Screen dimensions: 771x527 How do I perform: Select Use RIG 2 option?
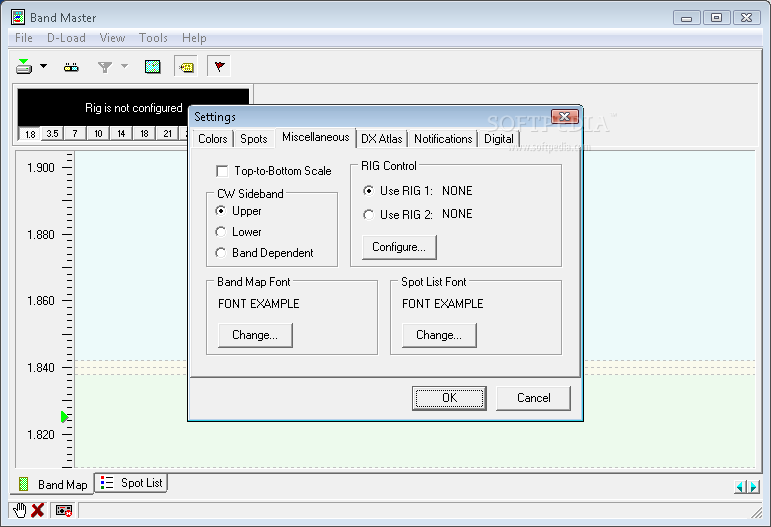tap(368, 214)
